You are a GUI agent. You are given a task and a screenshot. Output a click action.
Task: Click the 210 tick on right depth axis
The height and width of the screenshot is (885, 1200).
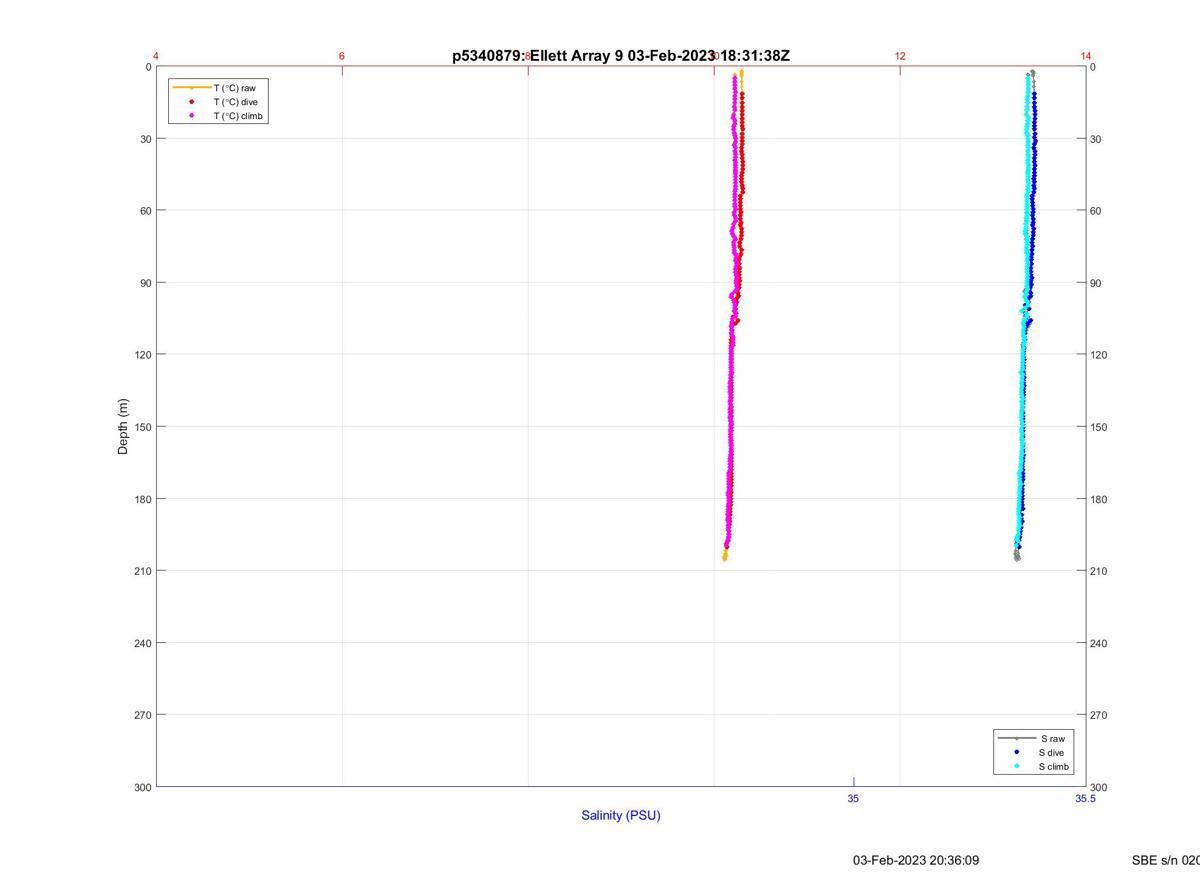(x=1099, y=571)
